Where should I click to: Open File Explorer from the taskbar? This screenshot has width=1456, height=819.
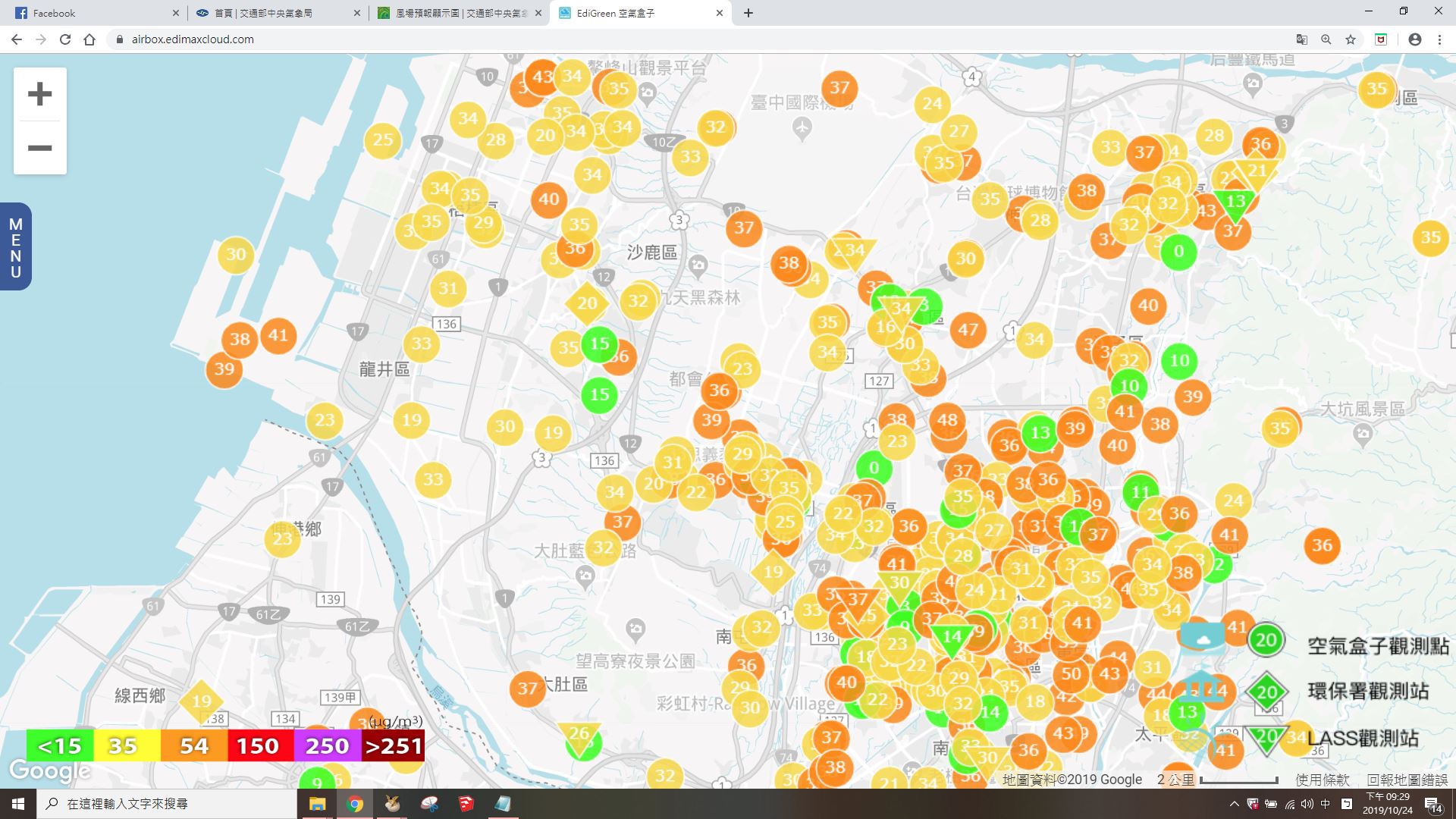(317, 804)
